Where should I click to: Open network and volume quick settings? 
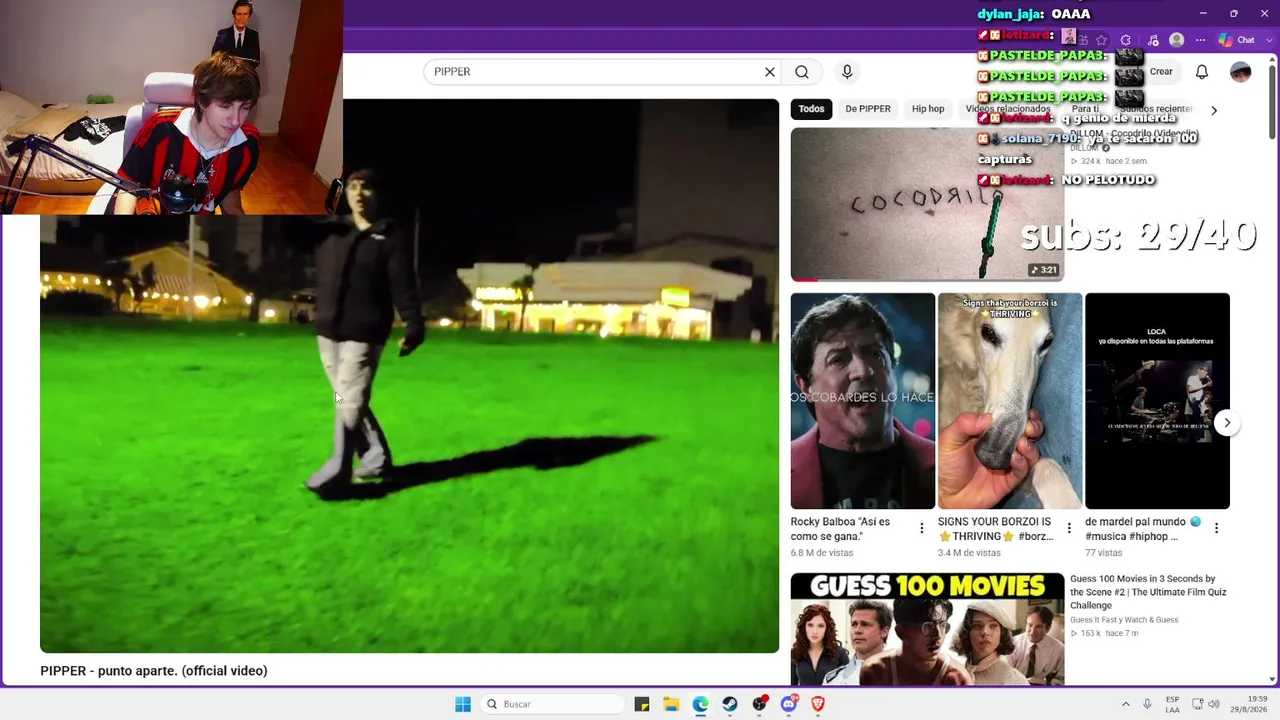[1205, 704]
